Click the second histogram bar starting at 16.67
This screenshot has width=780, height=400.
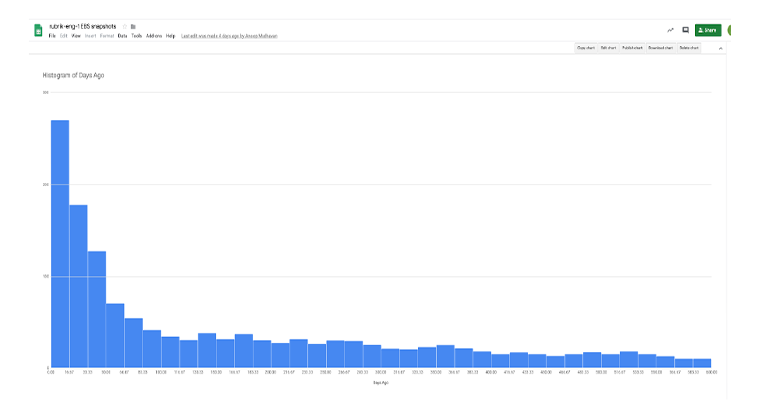pyautogui.click(x=79, y=287)
